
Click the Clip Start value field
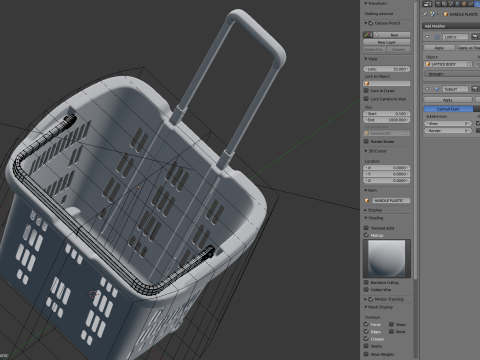click(x=387, y=114)
